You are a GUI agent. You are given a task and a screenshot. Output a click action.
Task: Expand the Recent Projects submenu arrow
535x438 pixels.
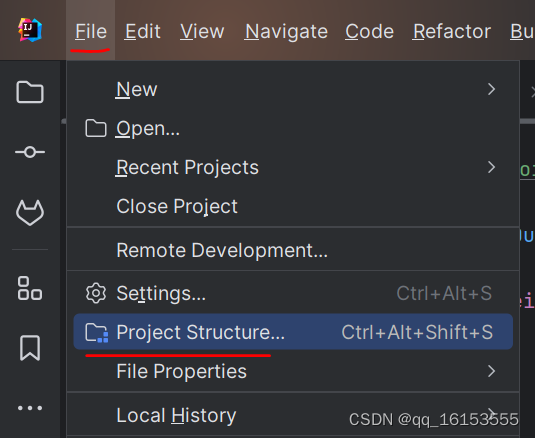click(x=491, y=167)
